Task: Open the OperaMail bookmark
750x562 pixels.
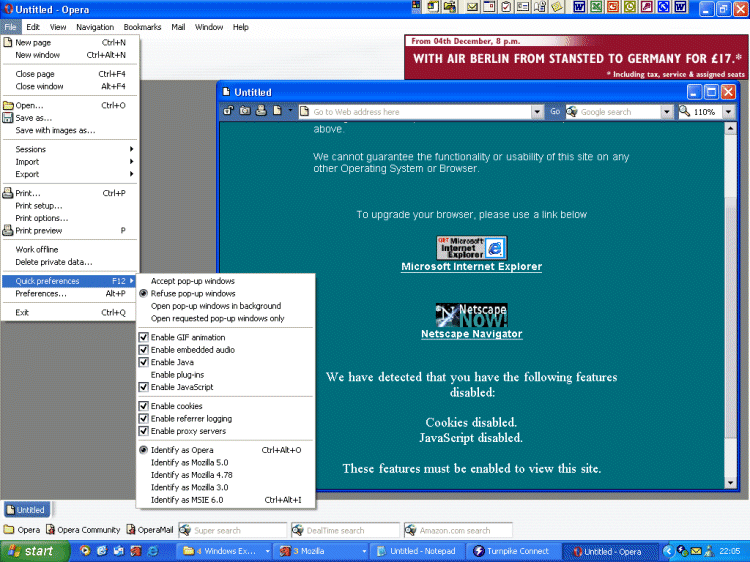Action: click(x=150, y=530)
